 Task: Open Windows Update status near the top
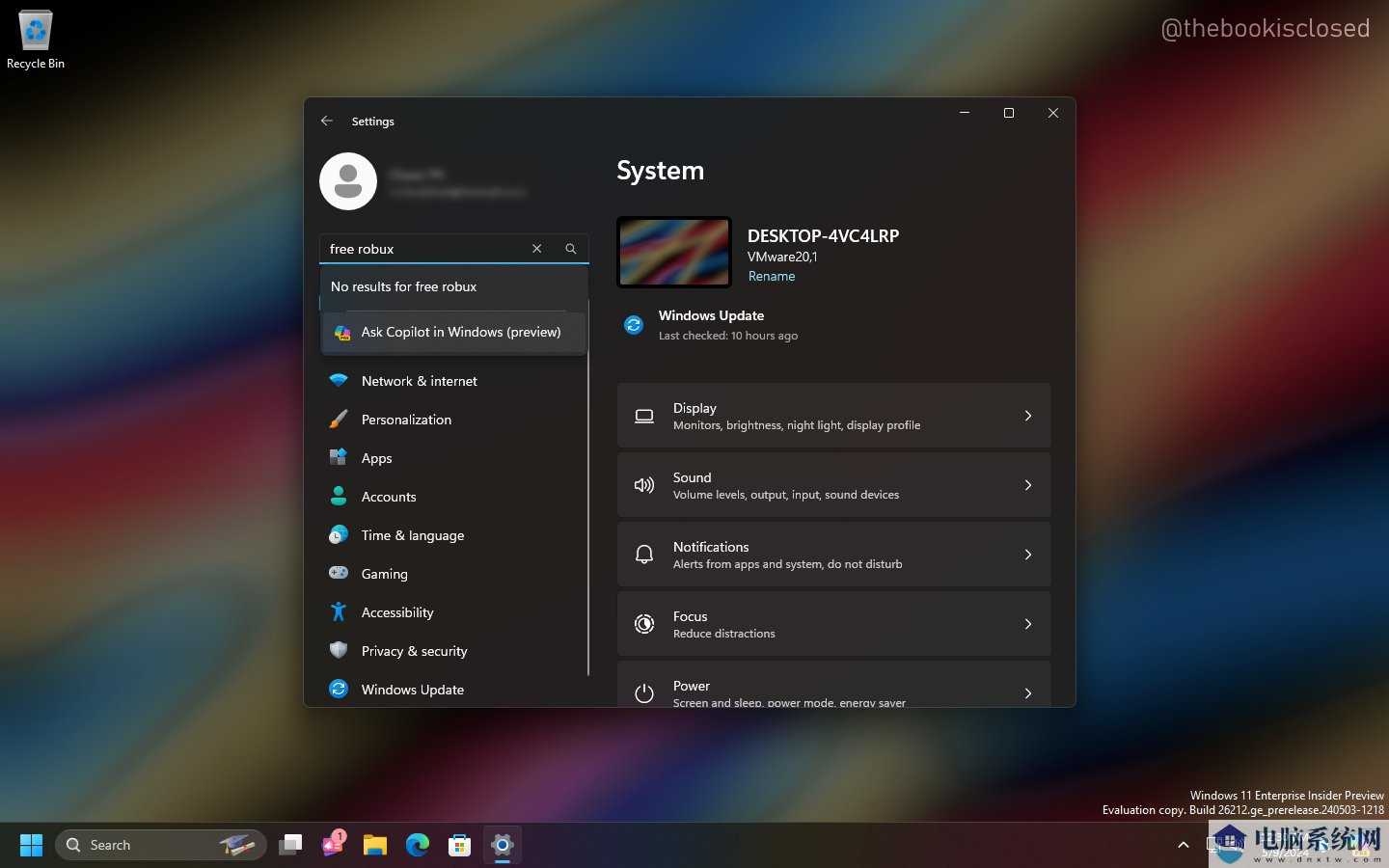pyautogui.click(x=711, y=325)
